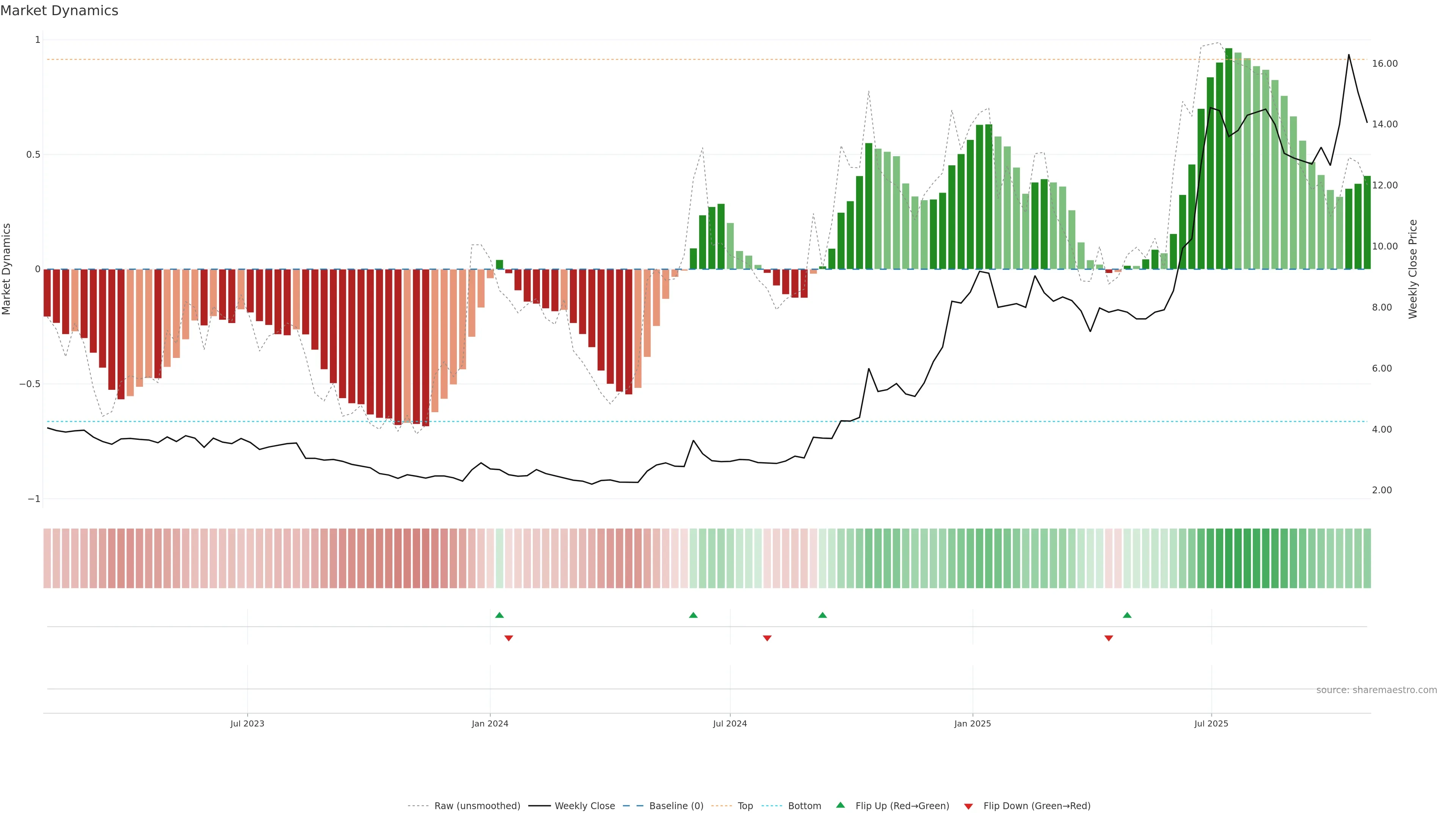Click the red Flip Down marker just after Jan 2024
Image resolution: width=1456 pixels, height=819 pixels.
(509, 638)
